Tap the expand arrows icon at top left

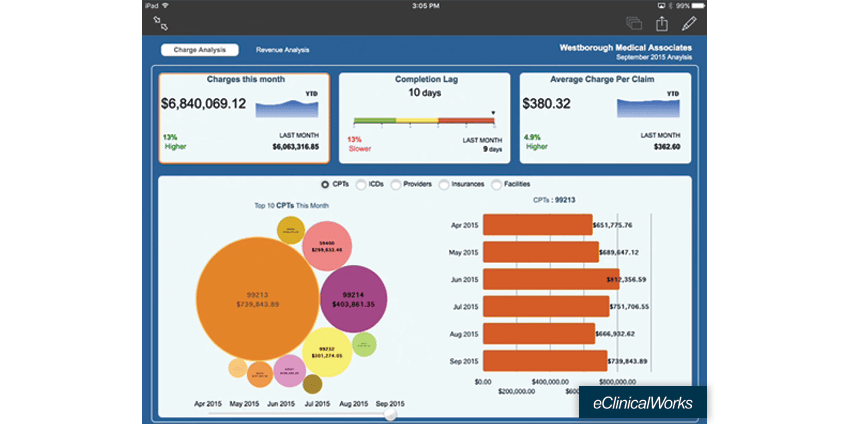[x=161, y=23]
